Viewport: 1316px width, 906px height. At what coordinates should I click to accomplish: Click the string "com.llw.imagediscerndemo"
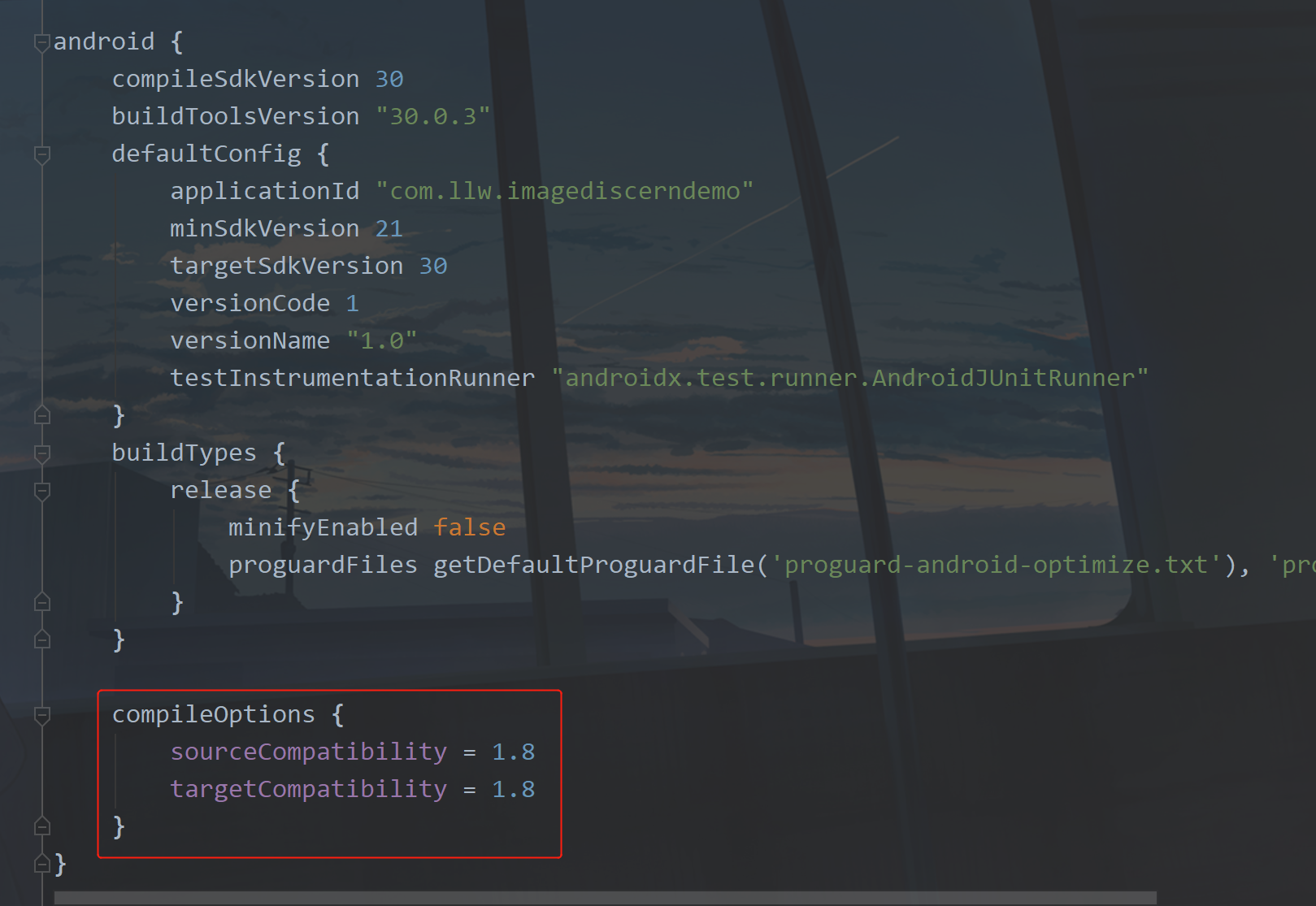[565, 191]
